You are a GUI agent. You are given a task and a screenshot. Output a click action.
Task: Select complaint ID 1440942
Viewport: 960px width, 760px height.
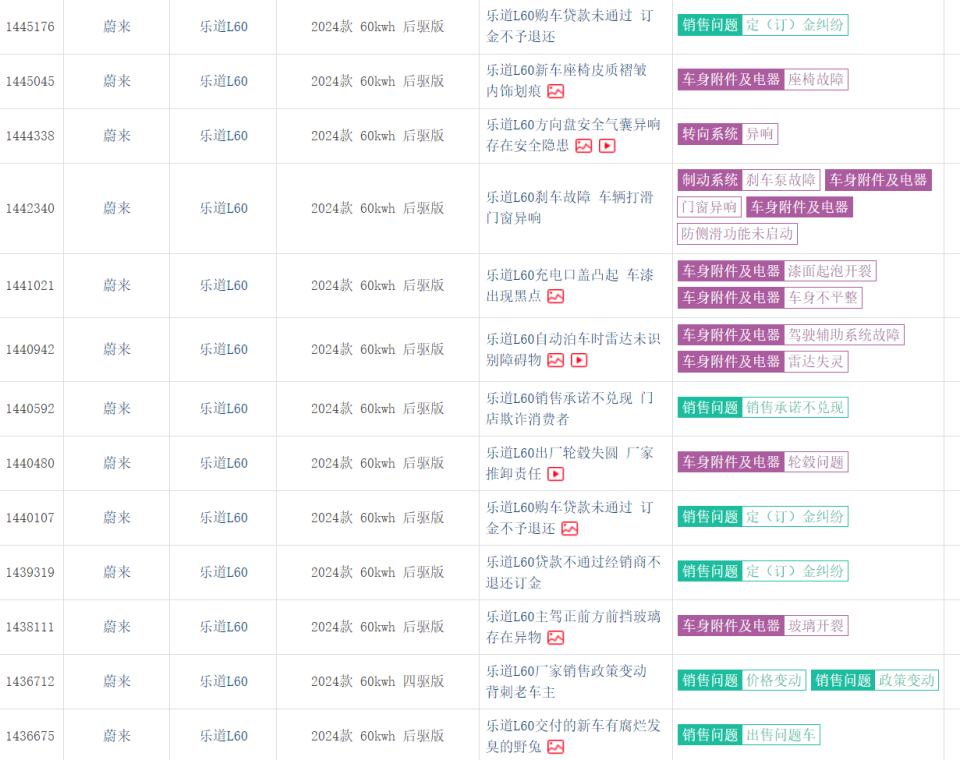point(30,349)
